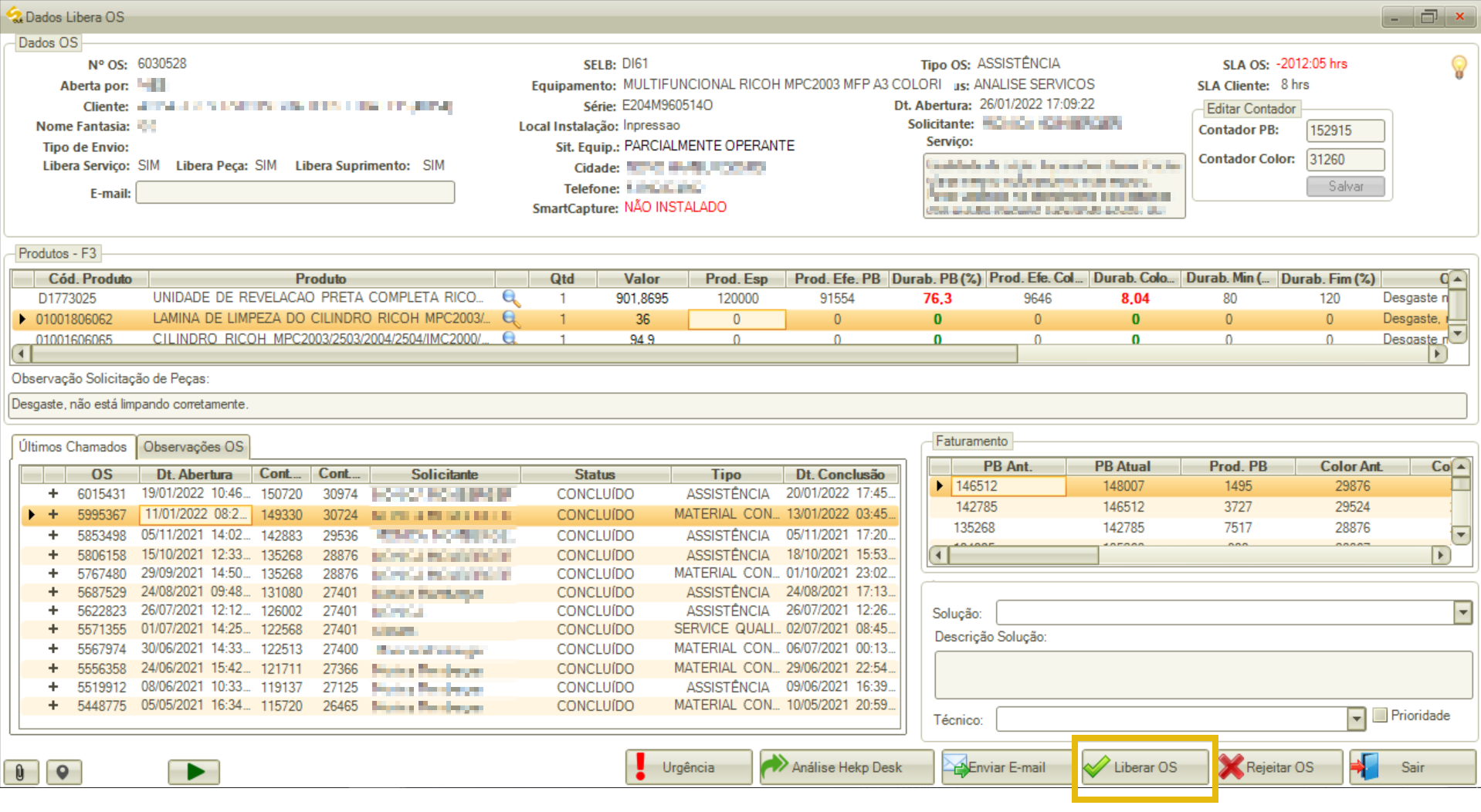Click the Contador PB input field
Screen dimensions: 1481x812
pos(1345,130)
